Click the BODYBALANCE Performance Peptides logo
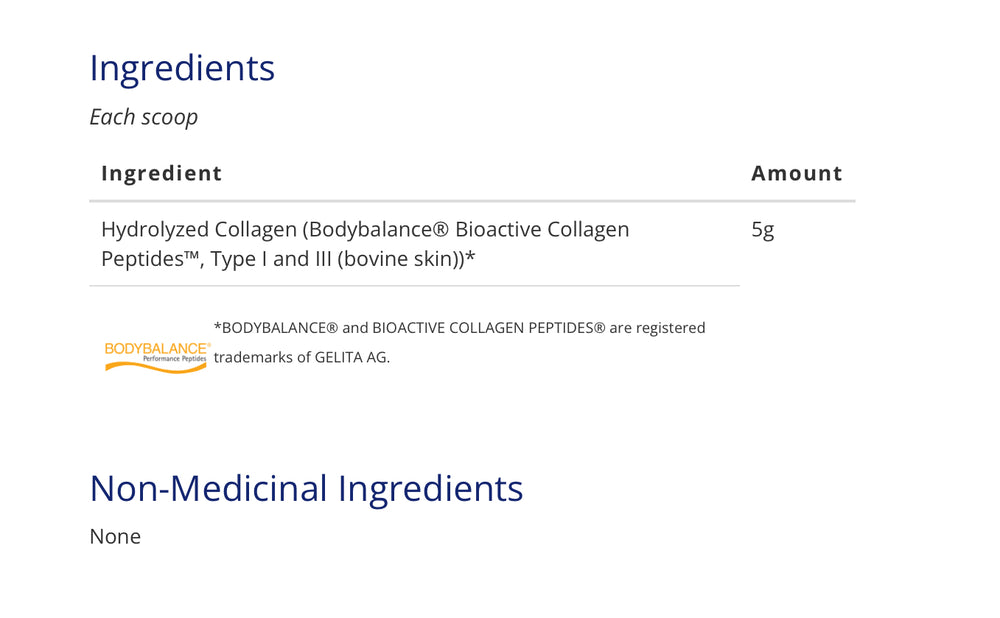Screen dimensions: 1000x618 tap(157, 357)
